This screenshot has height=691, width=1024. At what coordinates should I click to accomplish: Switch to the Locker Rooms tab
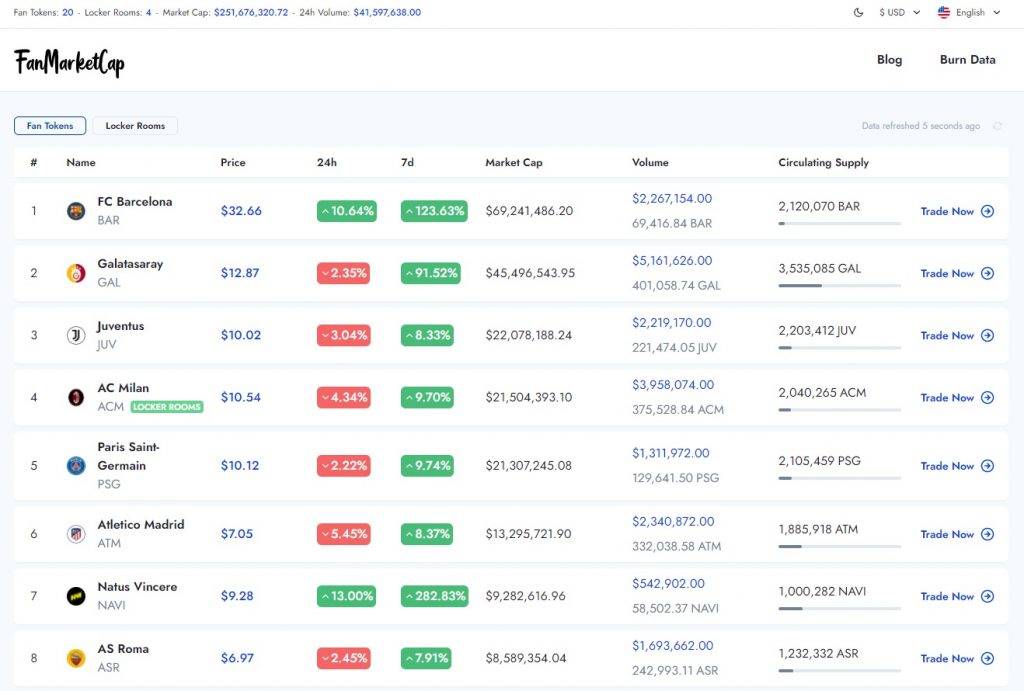coord(135,125)
